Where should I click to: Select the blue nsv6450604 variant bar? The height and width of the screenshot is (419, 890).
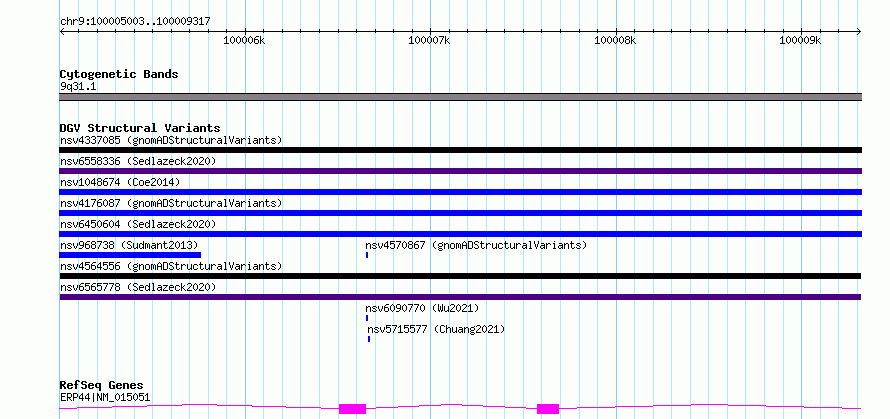460,234
